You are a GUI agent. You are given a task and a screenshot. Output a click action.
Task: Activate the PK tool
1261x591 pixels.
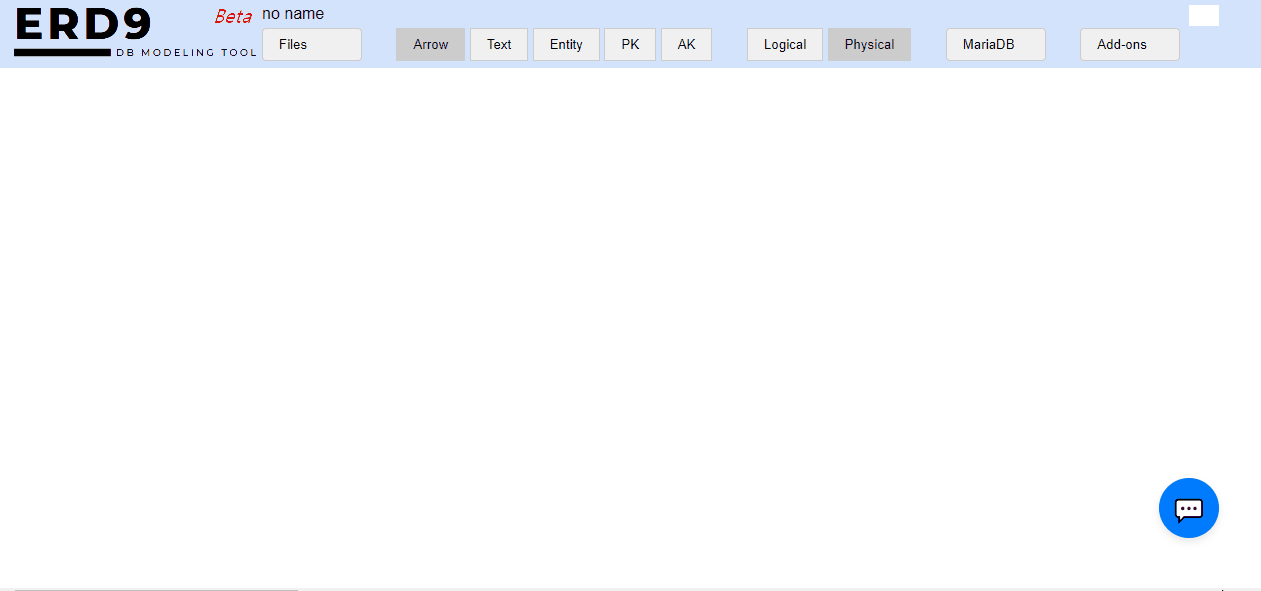[x=630, y=45]
